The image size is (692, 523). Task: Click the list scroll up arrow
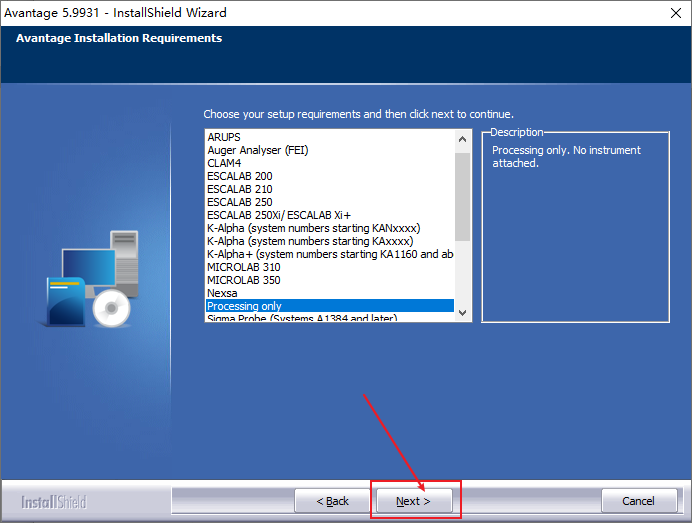tap(463, 139)
